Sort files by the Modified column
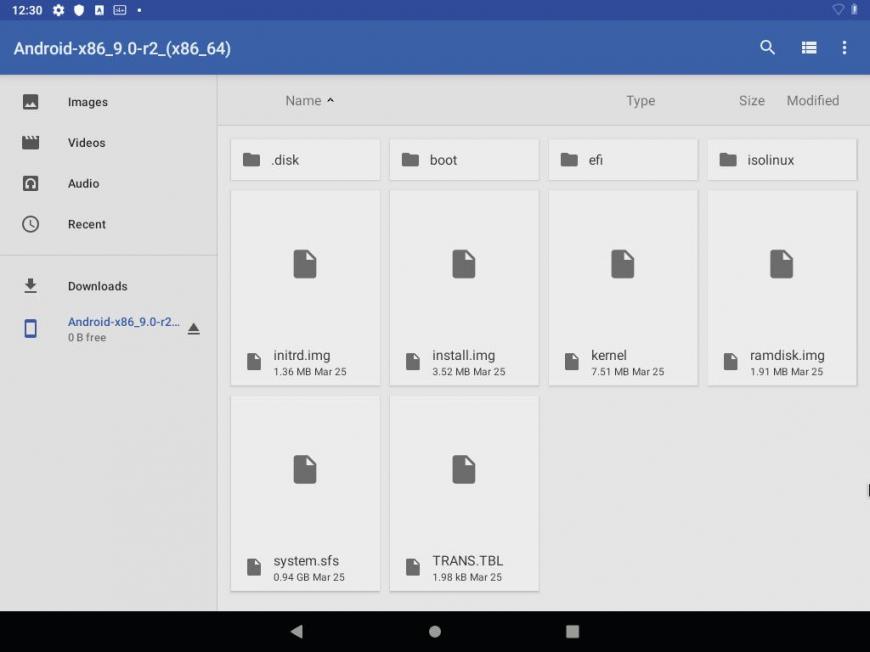870x652 pixels. (813, 100)
